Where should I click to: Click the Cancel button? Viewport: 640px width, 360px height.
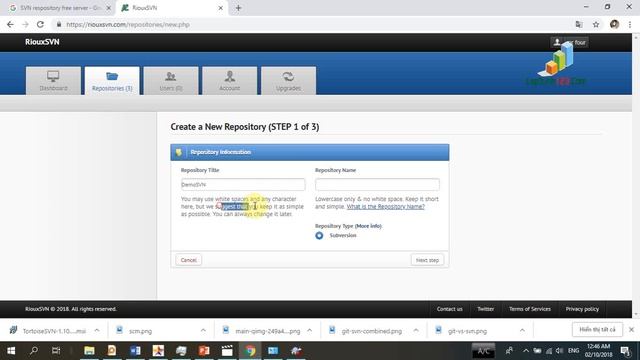[189, 260]
